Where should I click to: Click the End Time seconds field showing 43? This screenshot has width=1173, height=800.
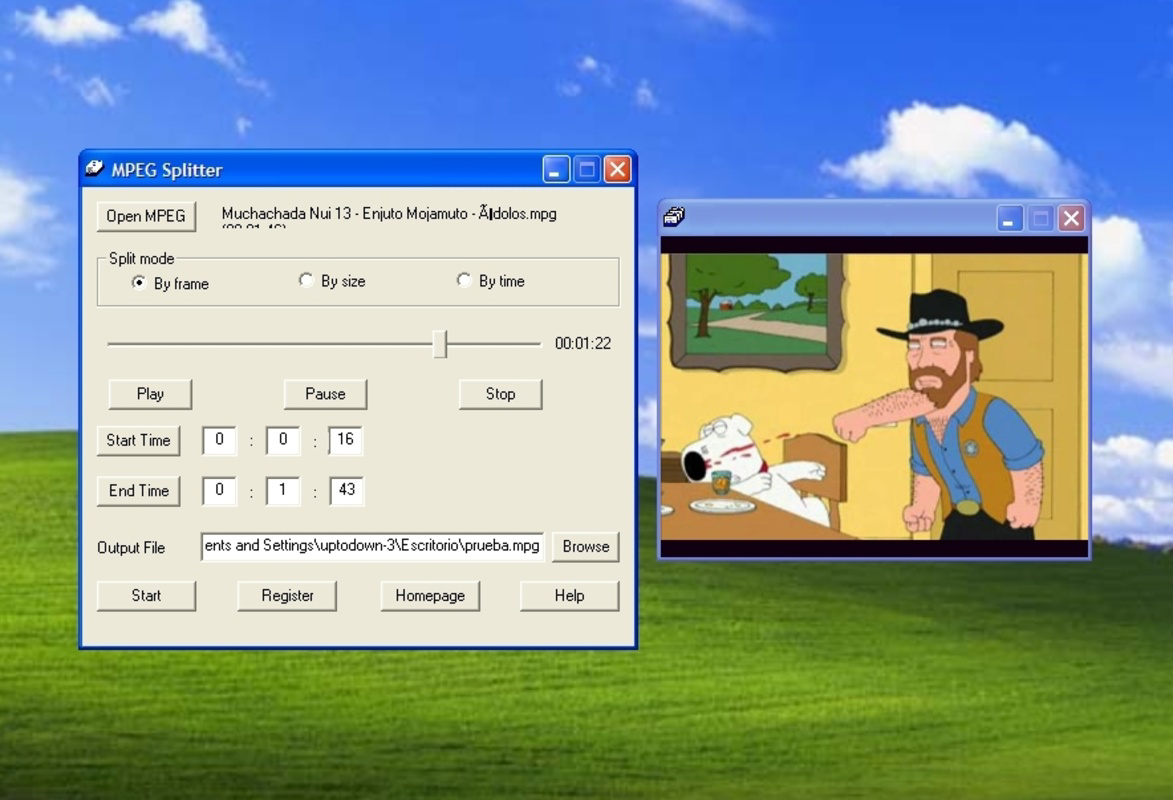pyautogui.click(x=346, y=490)
